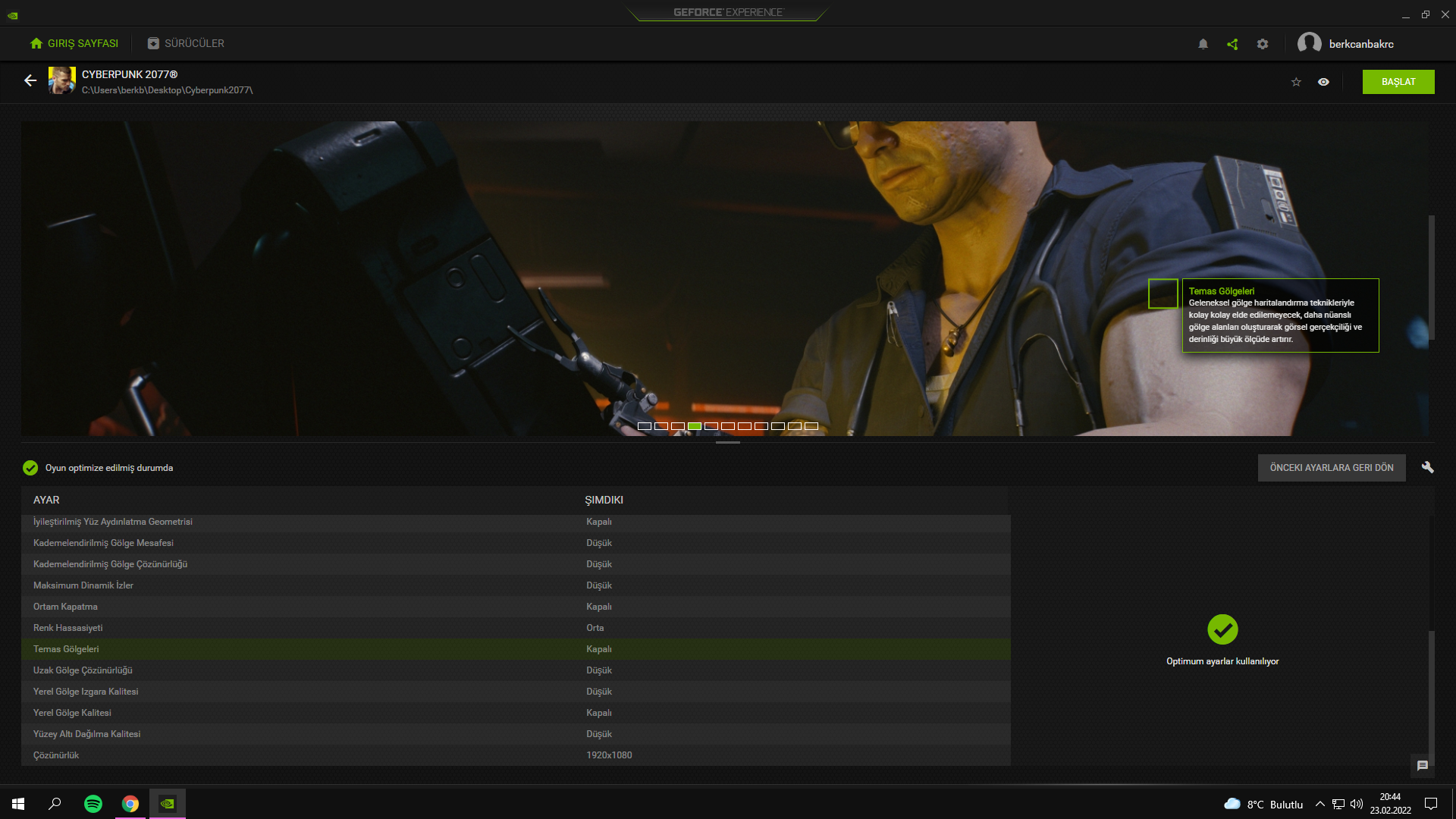The width and height of the screenshot is (1456, 819).
Task: Click the back arrow icon
Action: click(x=30, y=80)
